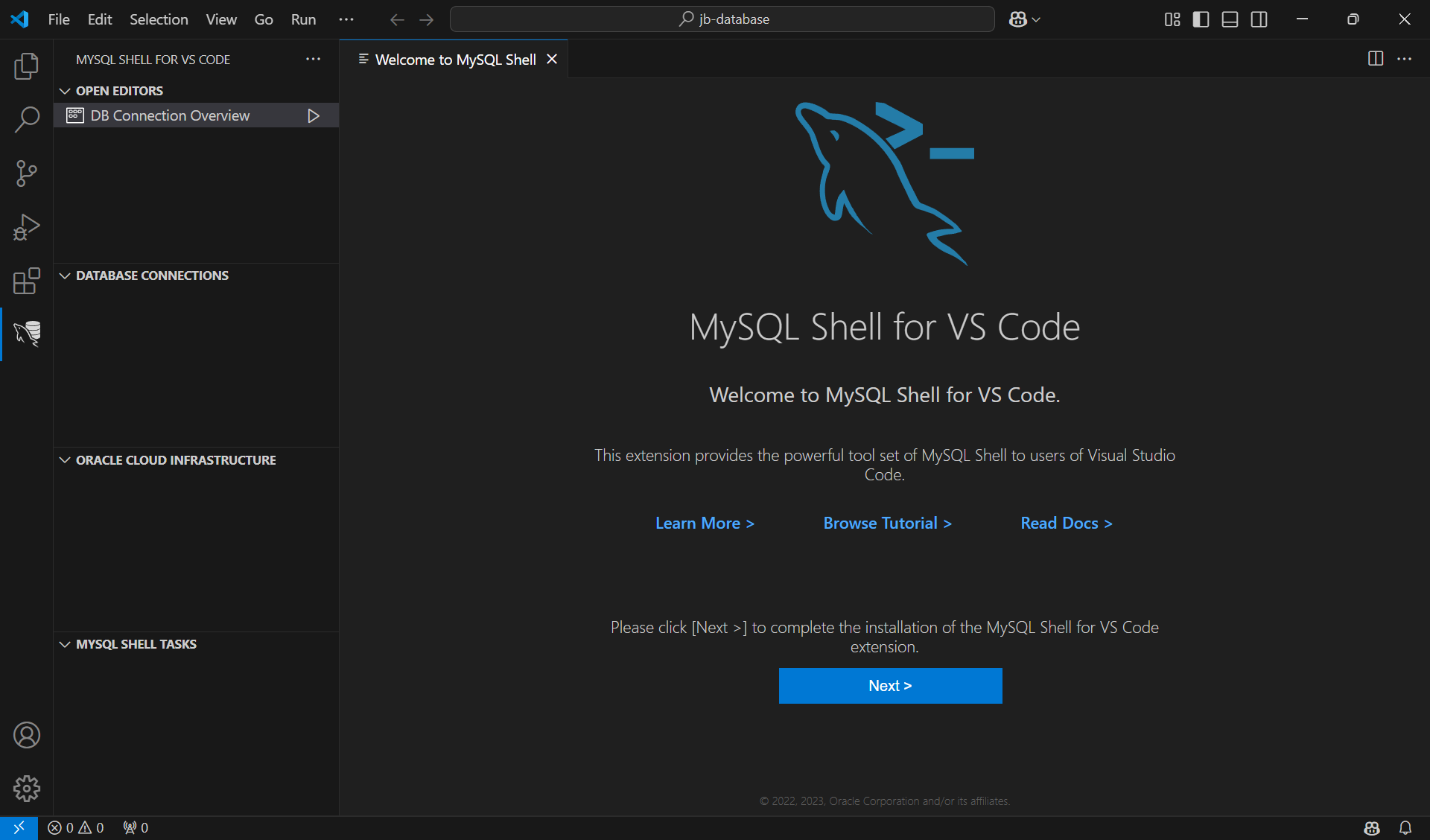
Task: Open the Explorer view
Action: 27,66
